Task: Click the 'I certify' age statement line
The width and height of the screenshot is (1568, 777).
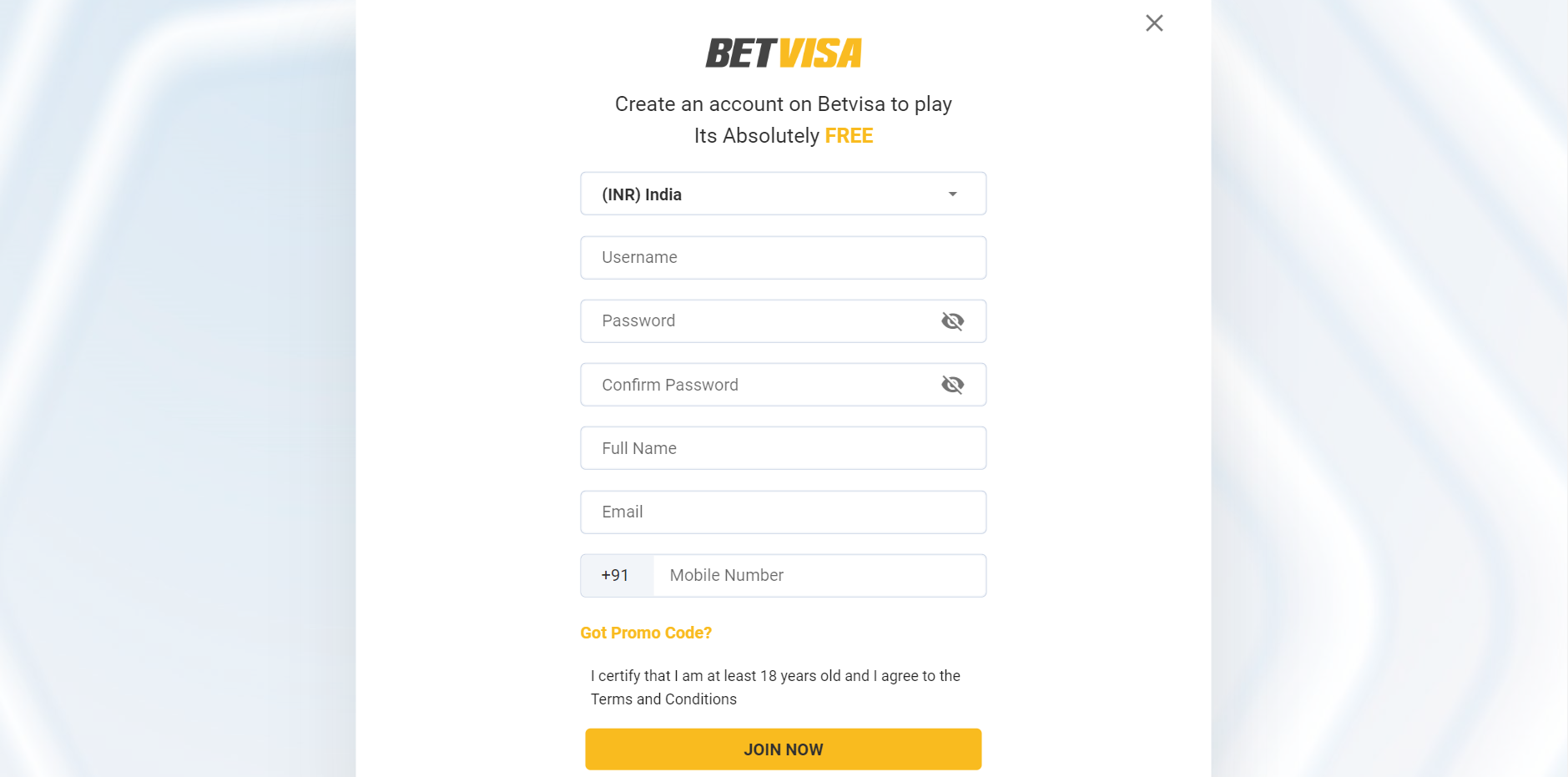Action: [775, 676]
